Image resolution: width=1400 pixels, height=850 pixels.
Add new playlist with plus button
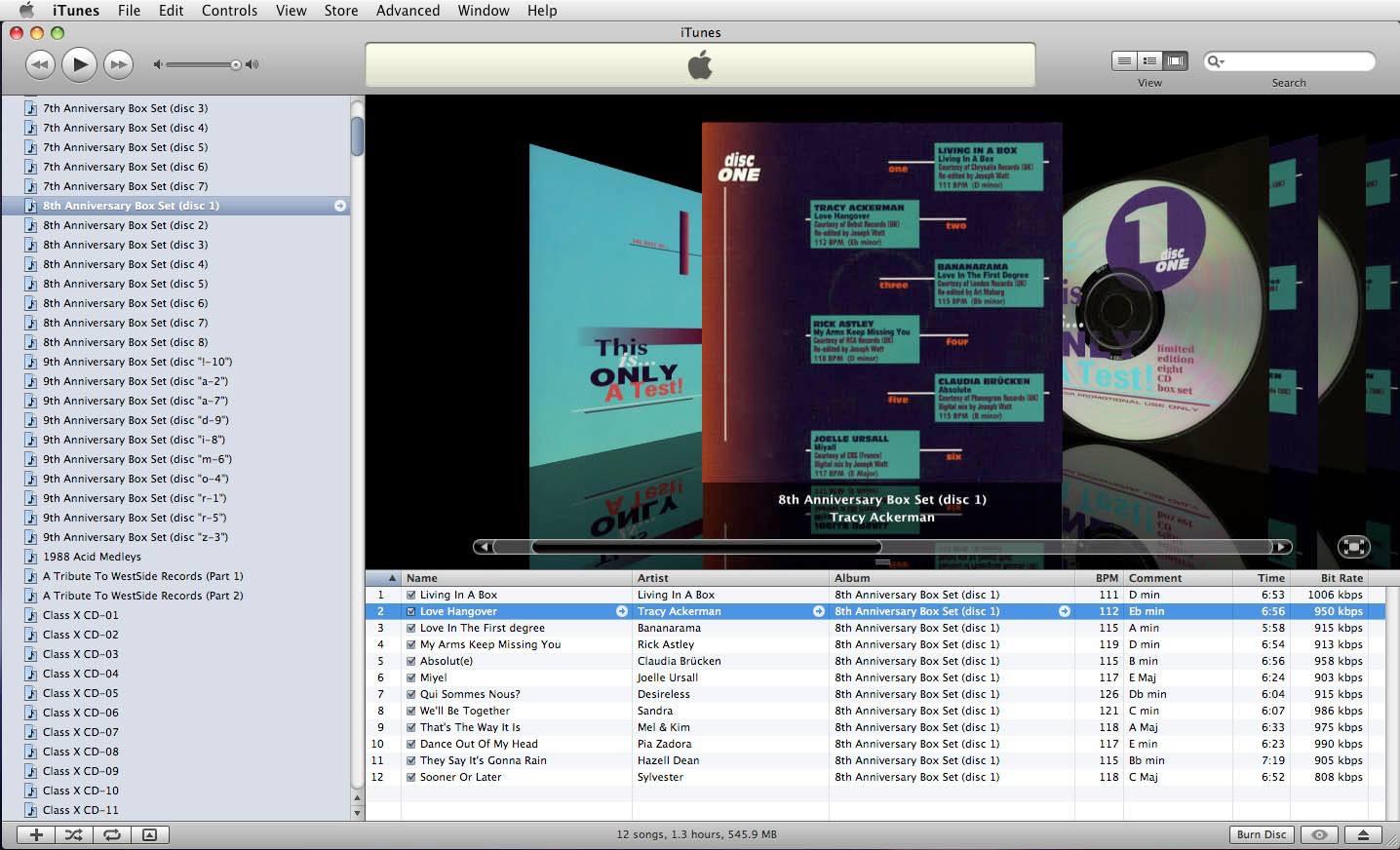point(36,834)
